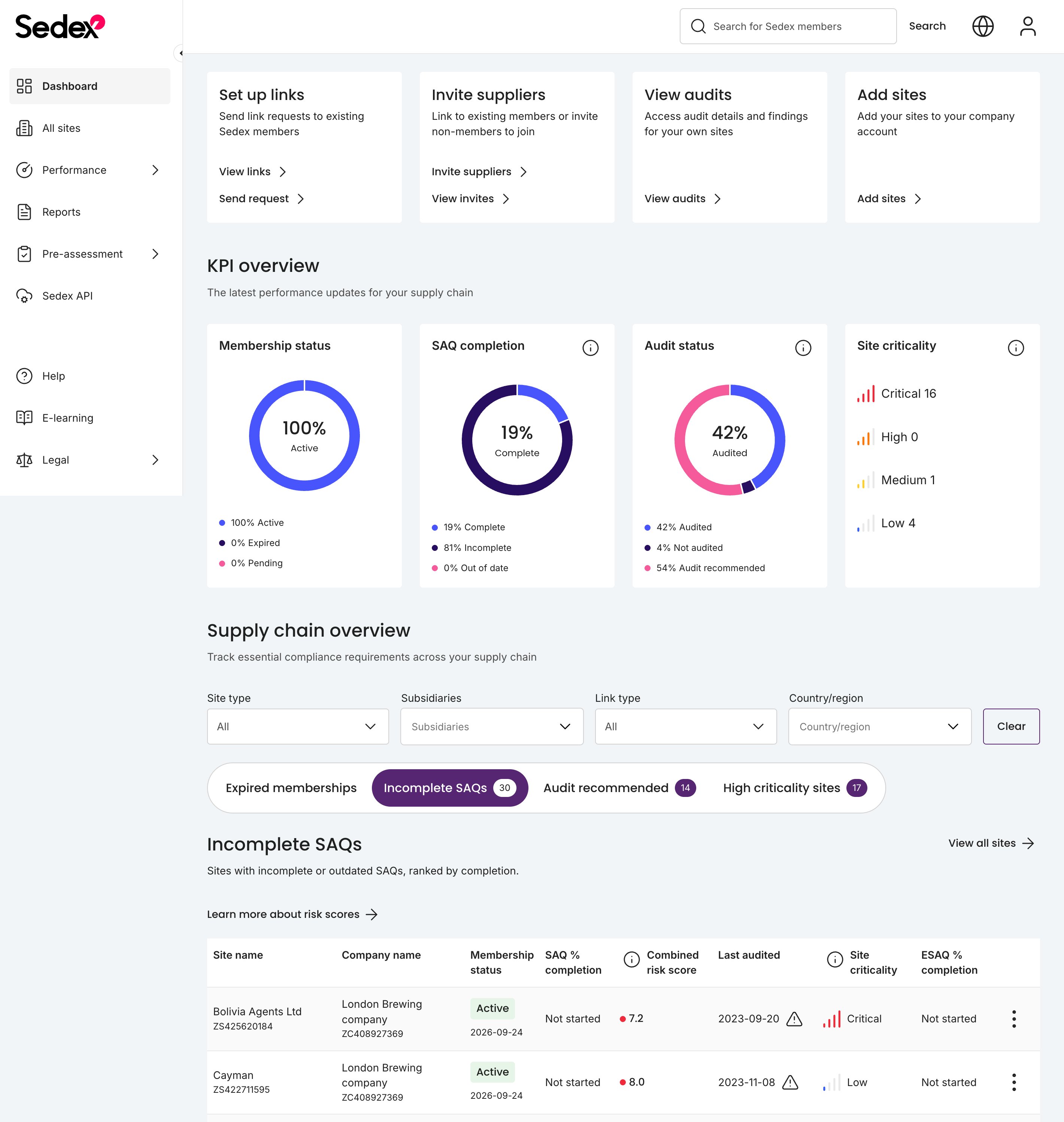This screenshot has height=1122, width=1064.
Task: Open the Site type dropdown
Action: (298, 727)
